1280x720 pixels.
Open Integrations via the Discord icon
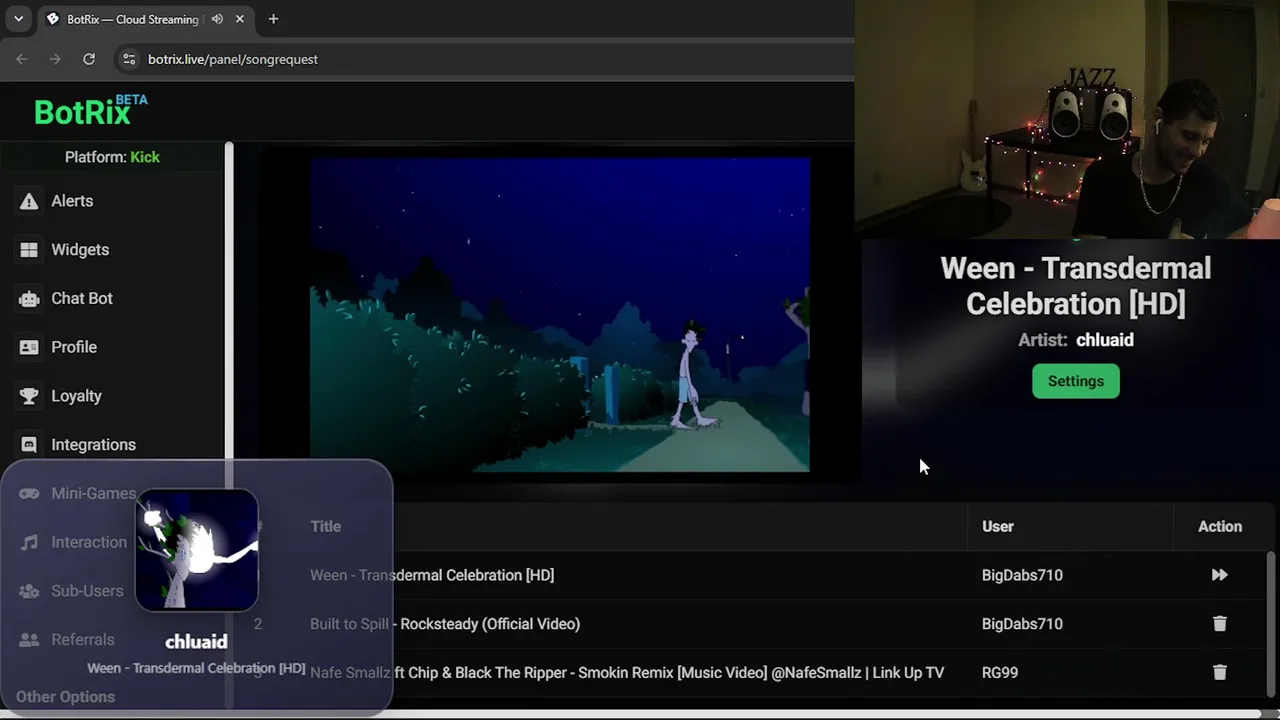point(29,445)
